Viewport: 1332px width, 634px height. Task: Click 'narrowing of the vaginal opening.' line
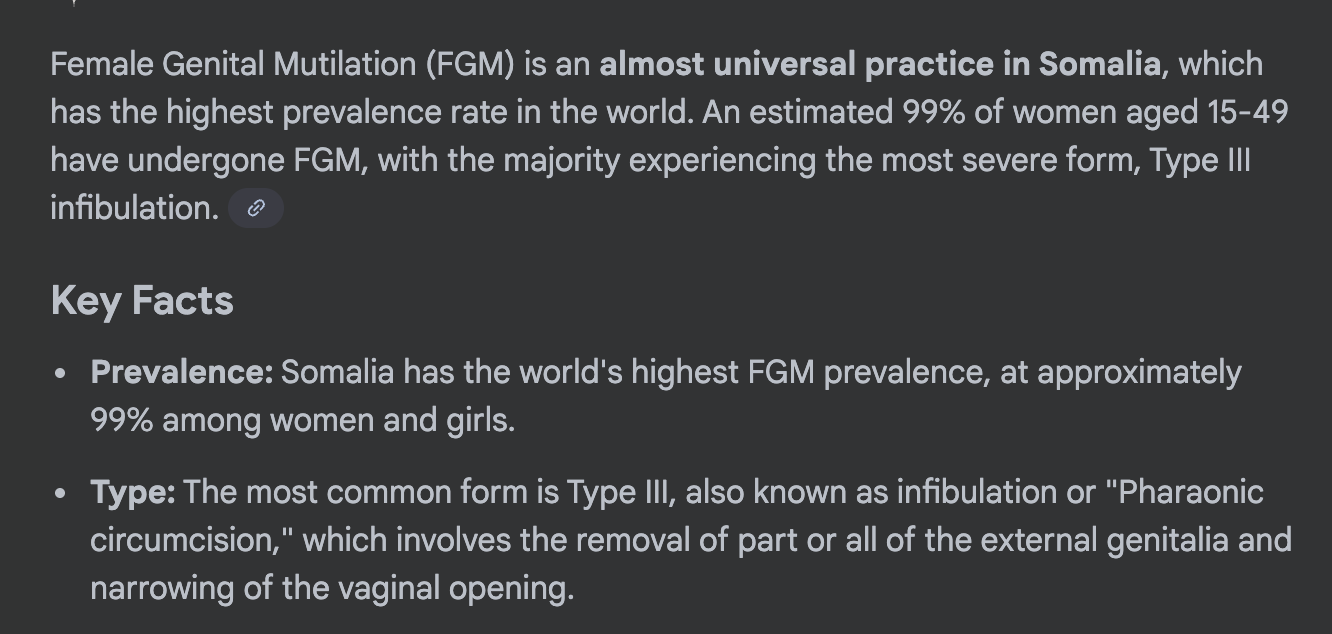332,588
